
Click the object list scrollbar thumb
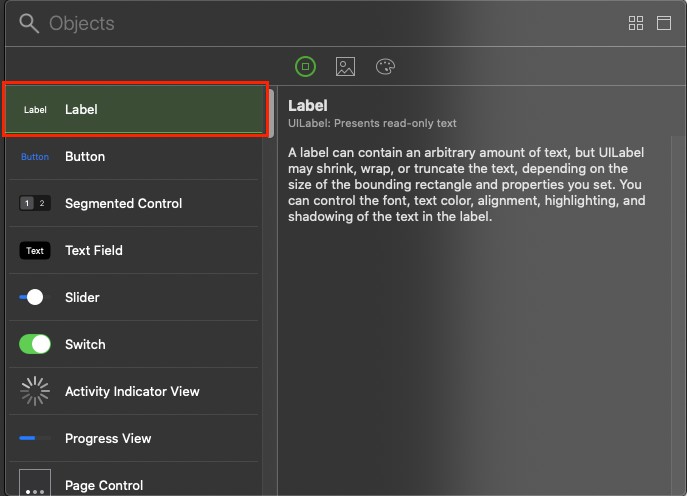[271, 113]
